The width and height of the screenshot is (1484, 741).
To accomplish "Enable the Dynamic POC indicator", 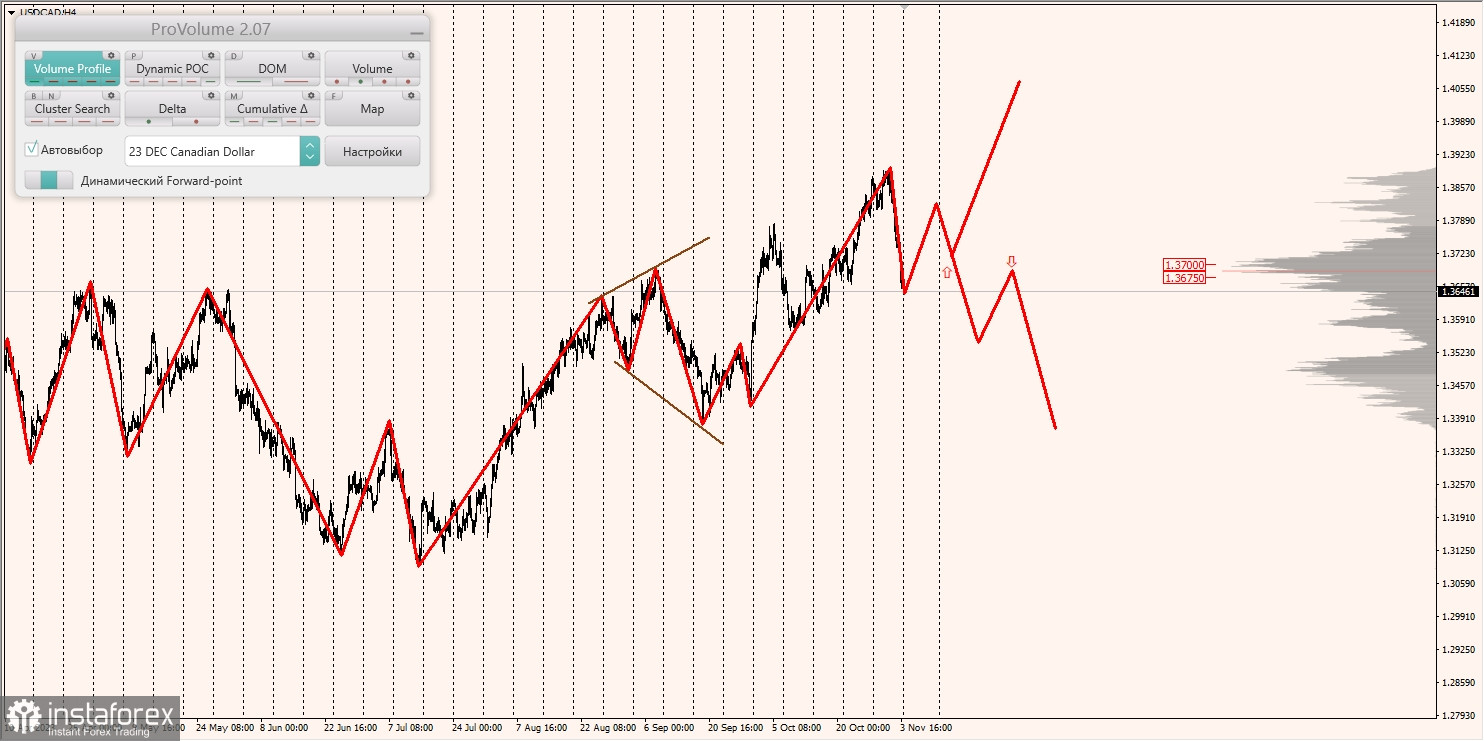I will 172,69.
